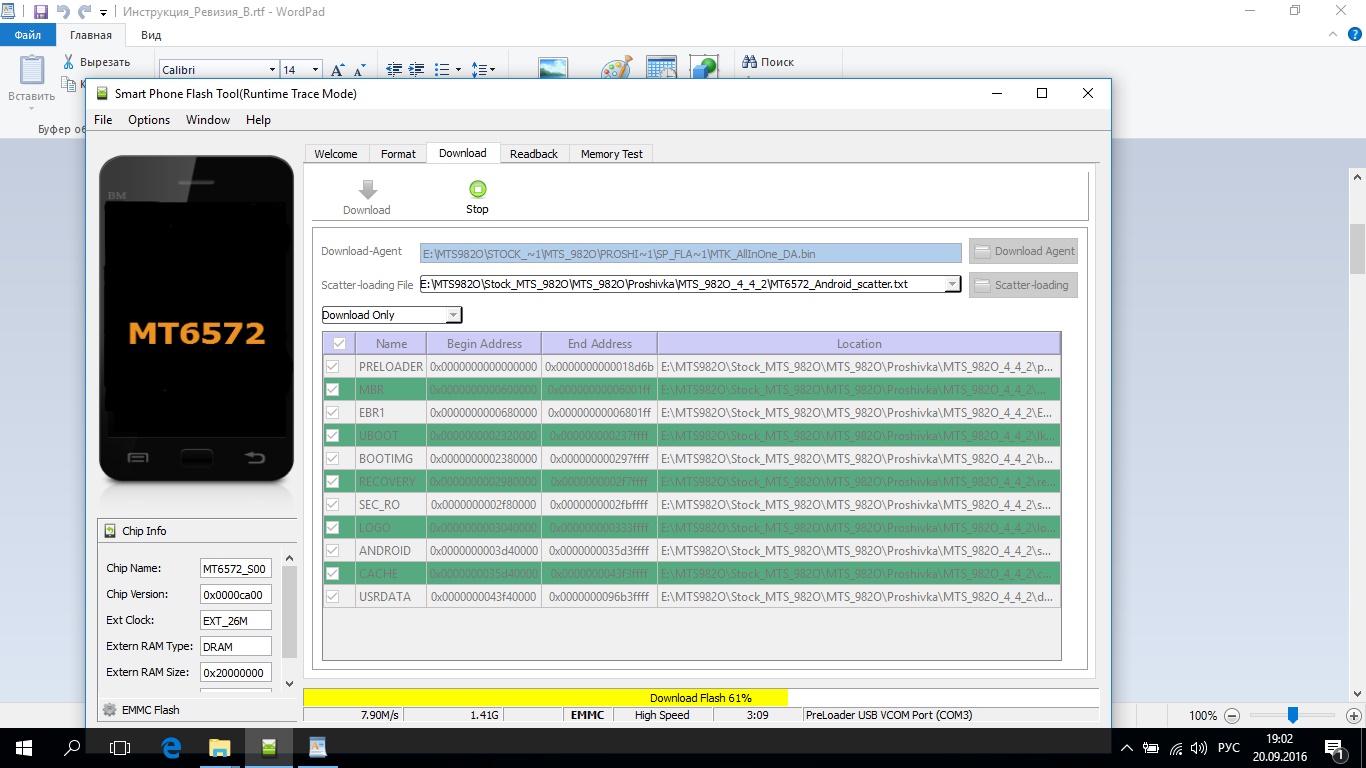The width and height of the screenshot is (1366, 768).
Task: Open the Download Only mode dropdown
Action: click(453, 315)
